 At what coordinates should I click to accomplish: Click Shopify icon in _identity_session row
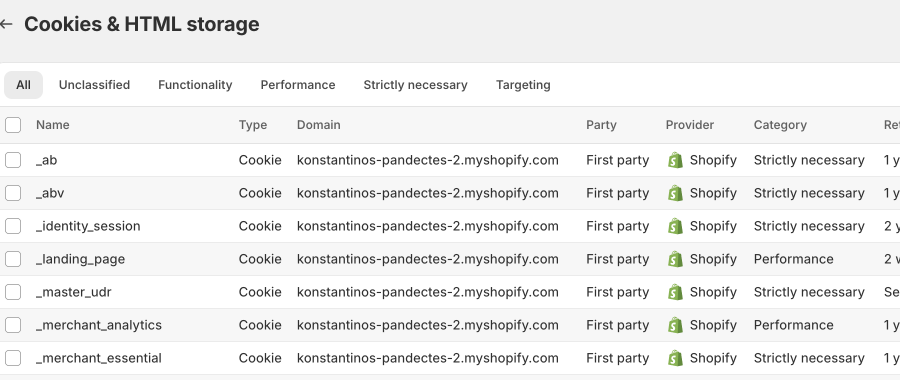[676, 226]
